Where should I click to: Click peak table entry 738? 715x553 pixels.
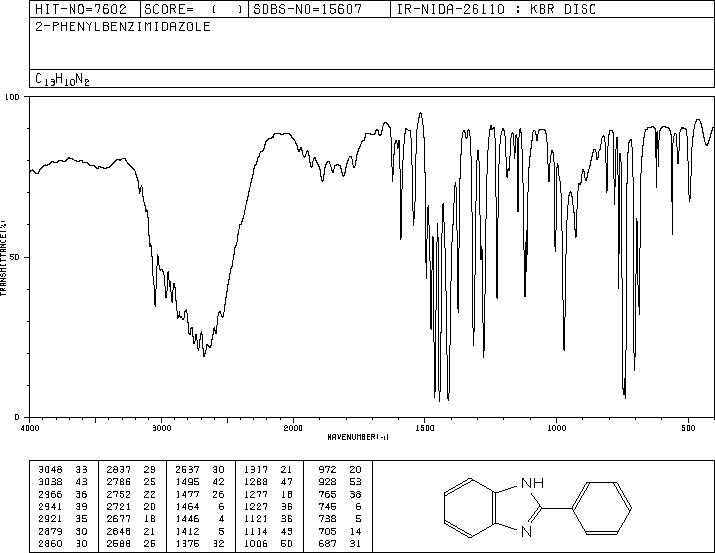tap(327, 519)
